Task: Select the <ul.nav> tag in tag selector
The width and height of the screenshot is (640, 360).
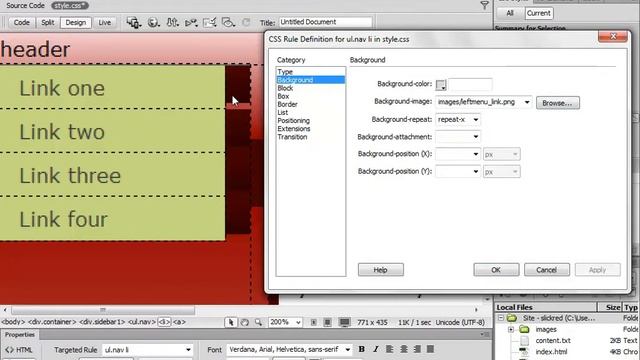Action: pyautogui.click(x=142, y=322)
